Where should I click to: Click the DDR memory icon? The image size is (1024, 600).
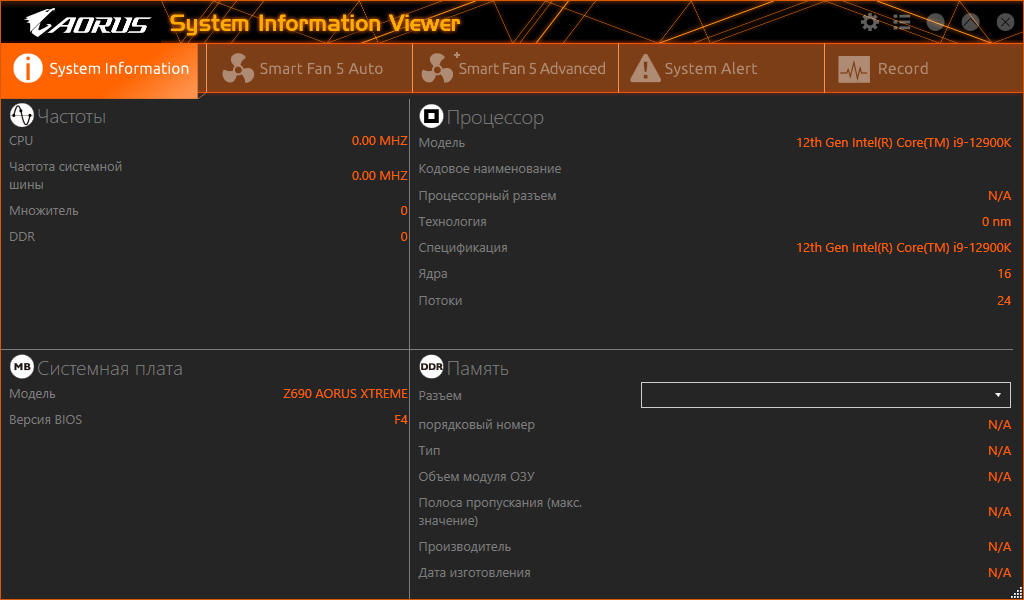pos(431,367)
